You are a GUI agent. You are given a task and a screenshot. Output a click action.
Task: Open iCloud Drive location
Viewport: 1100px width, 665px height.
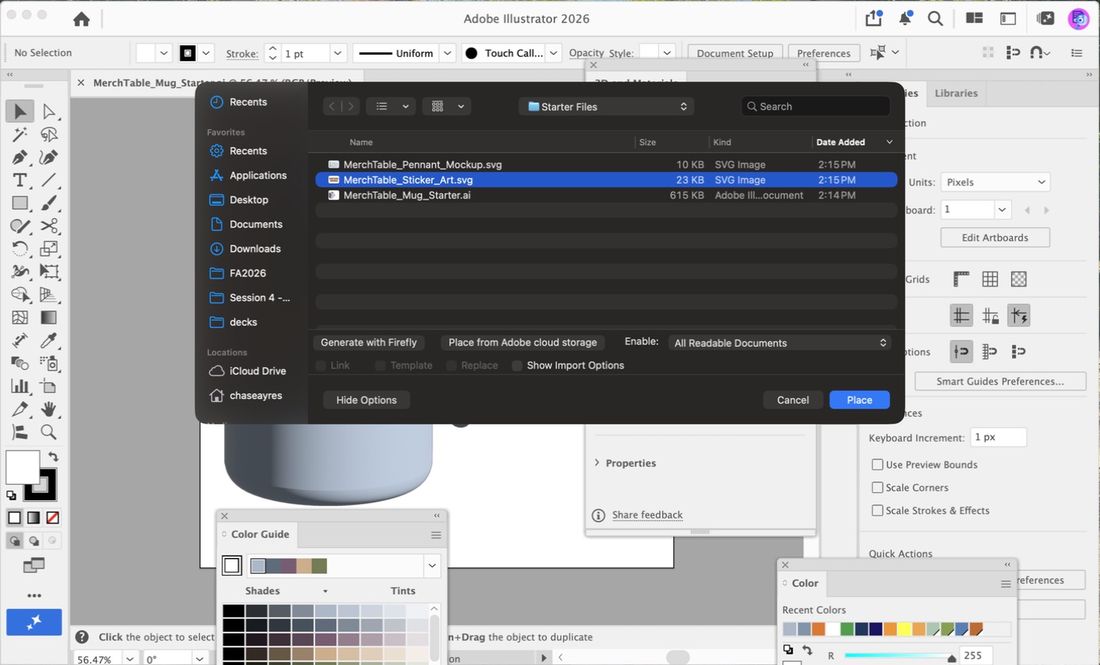[257, 371]
